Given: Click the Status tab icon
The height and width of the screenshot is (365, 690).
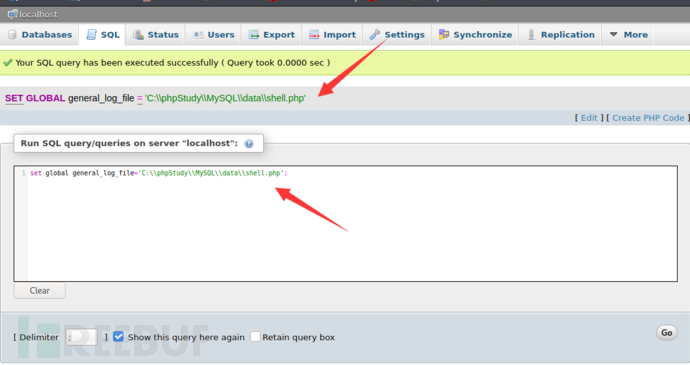Looking at the screenshot, I should point(138,35).
